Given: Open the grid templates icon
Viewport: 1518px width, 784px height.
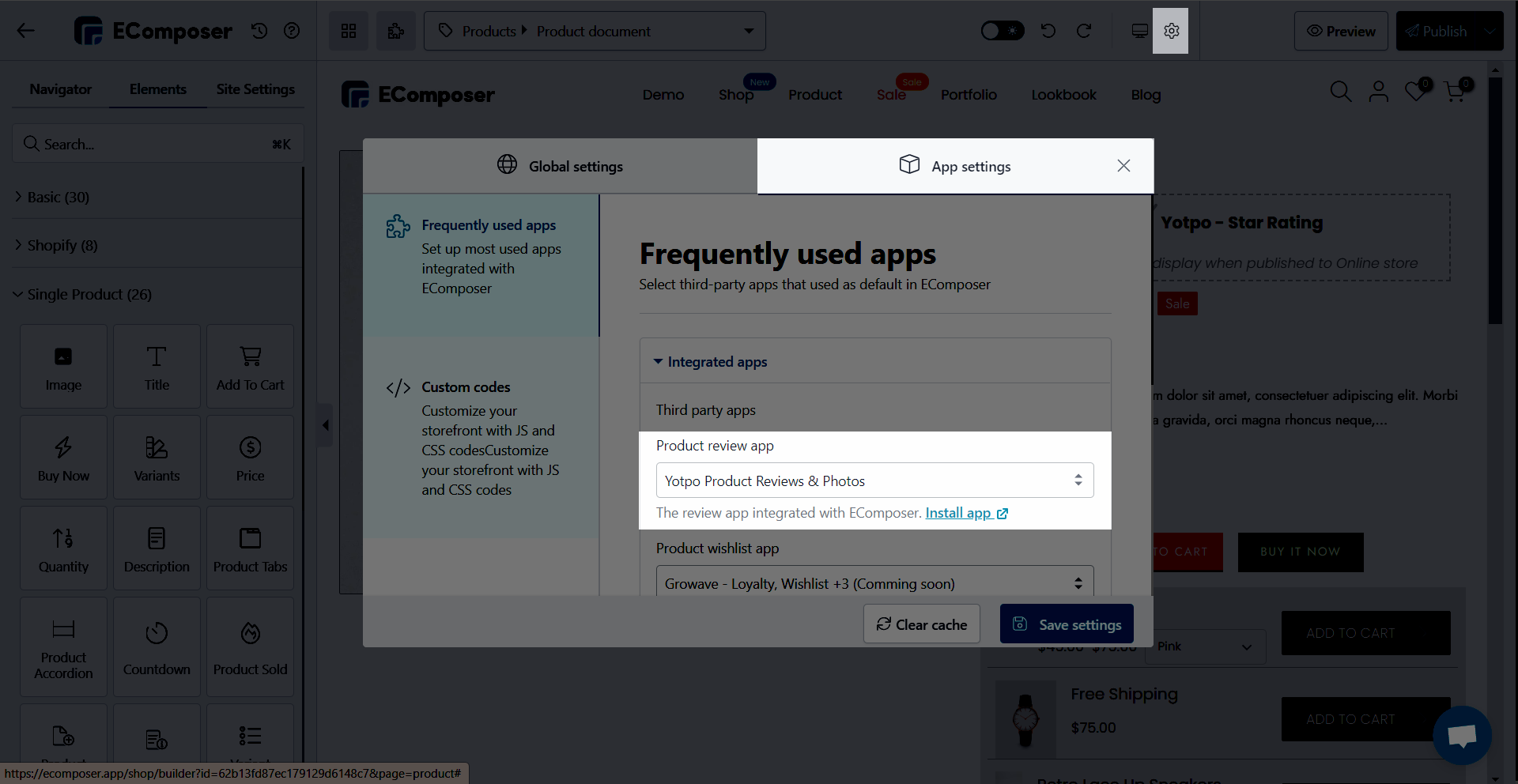Looking at the screenshot, I should click(349, 31).
